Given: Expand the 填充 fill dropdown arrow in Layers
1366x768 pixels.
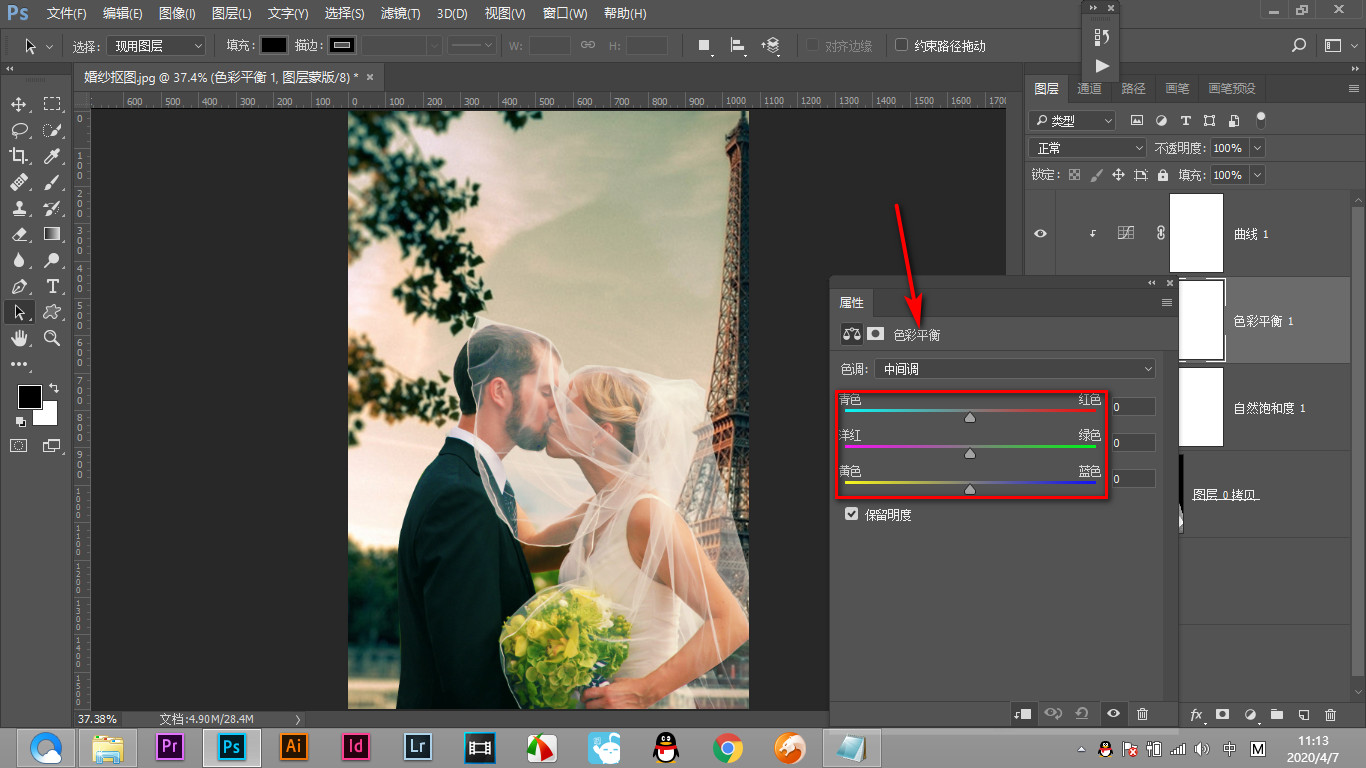Looking at the screenshot, I should coord(1257,175).
